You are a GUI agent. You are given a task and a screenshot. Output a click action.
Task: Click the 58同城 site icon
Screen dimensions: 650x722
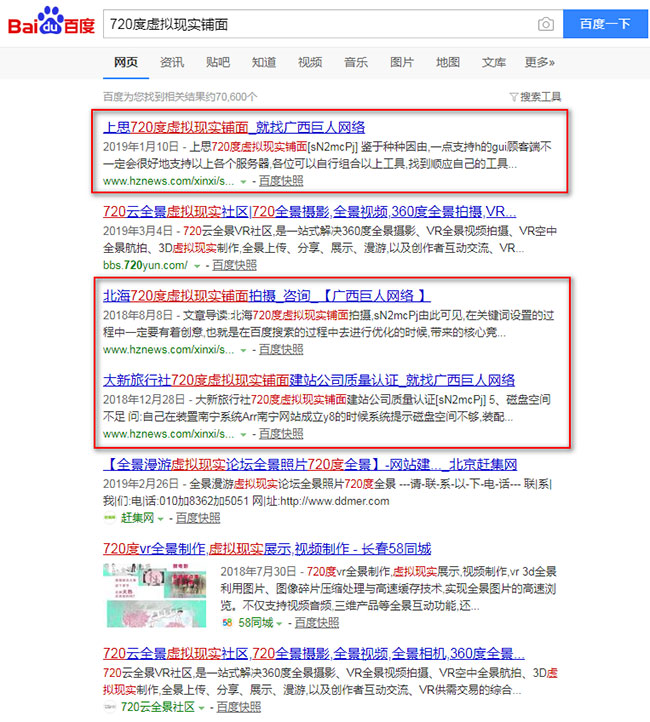point(226,622)
